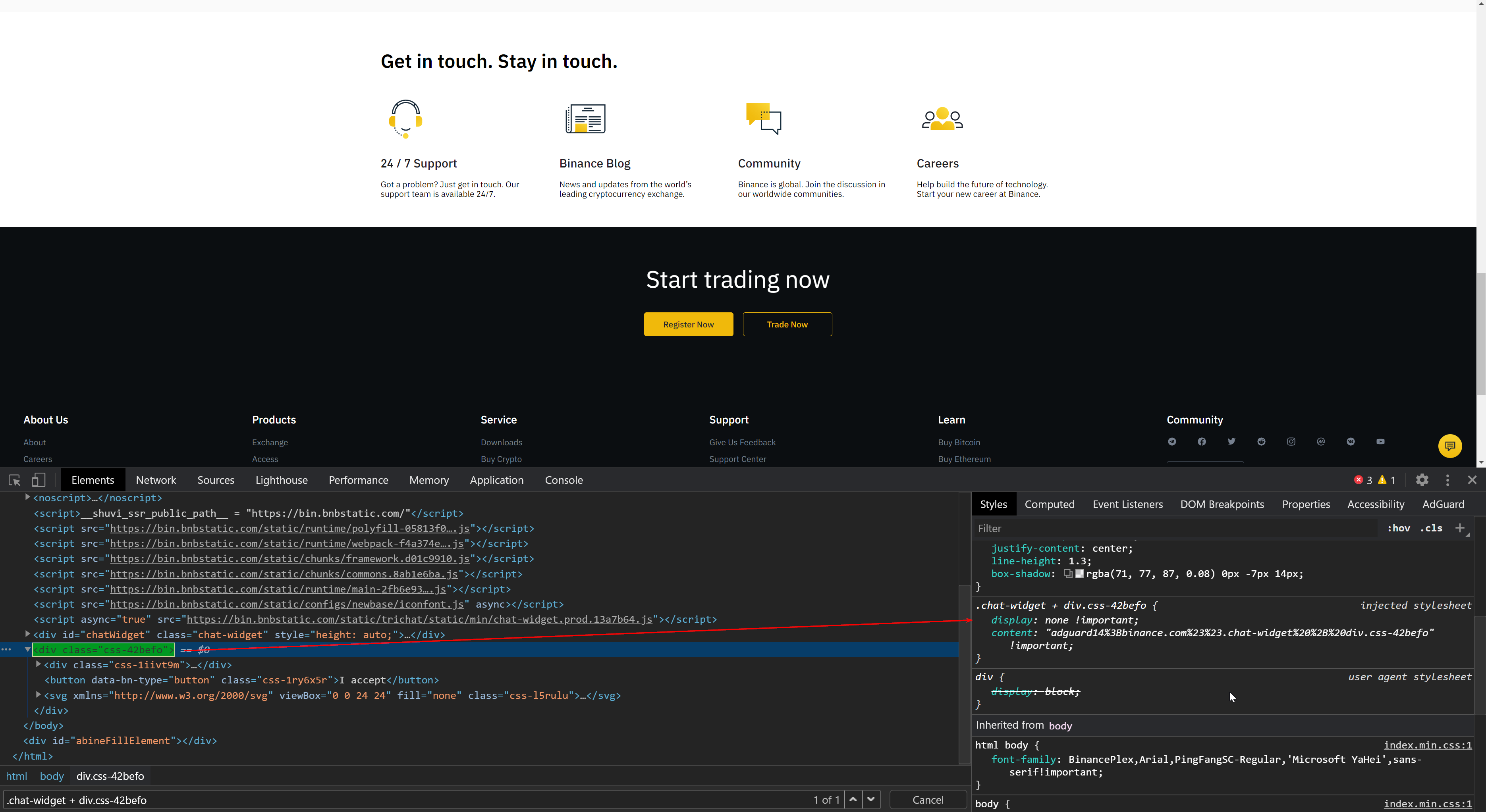
Task: Expand the noscript node
Action: coord(27,497)
